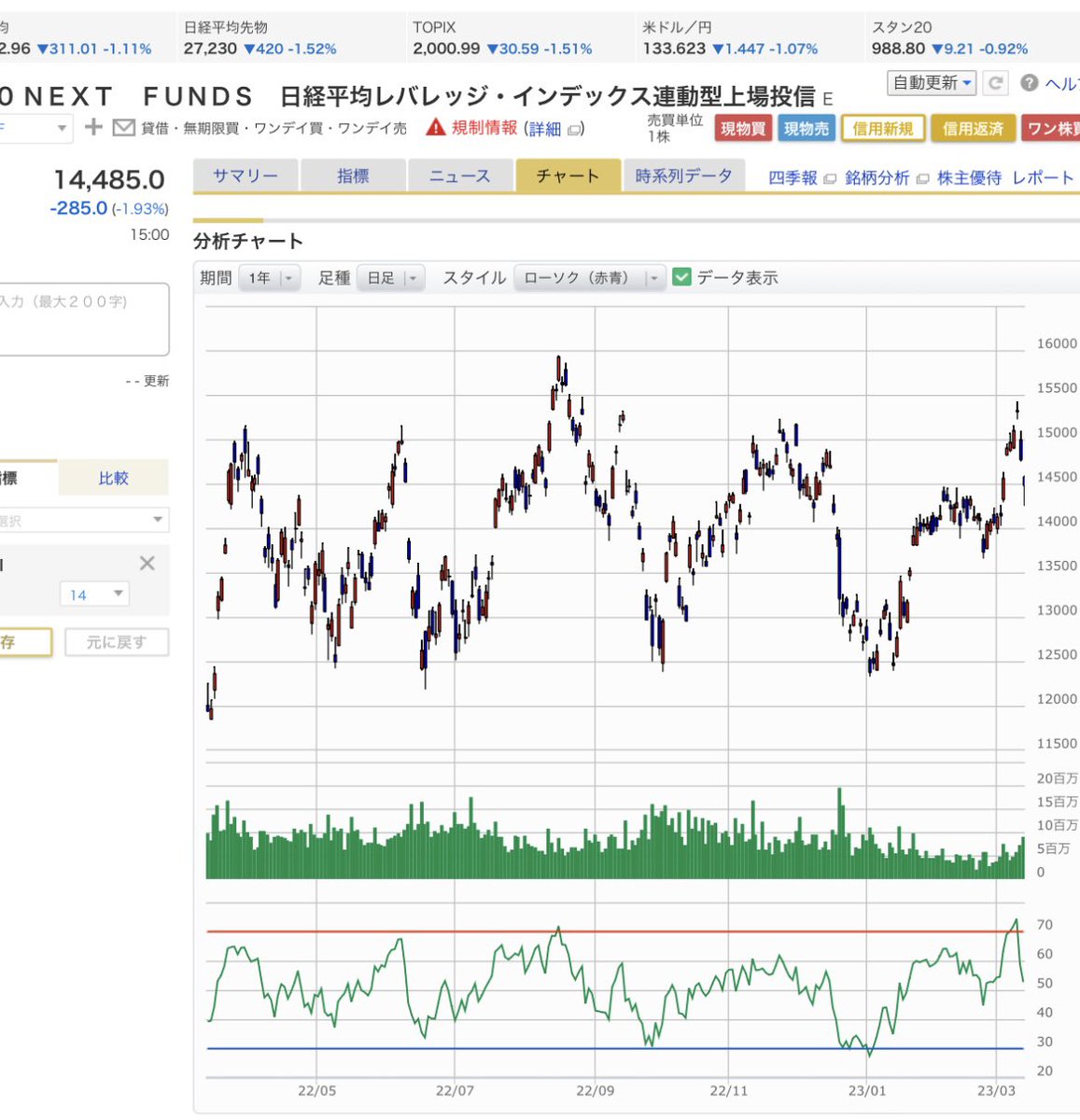1080x1120 pixels.
Task: Click the 元に戻す button
Action: tap(117, 642)
